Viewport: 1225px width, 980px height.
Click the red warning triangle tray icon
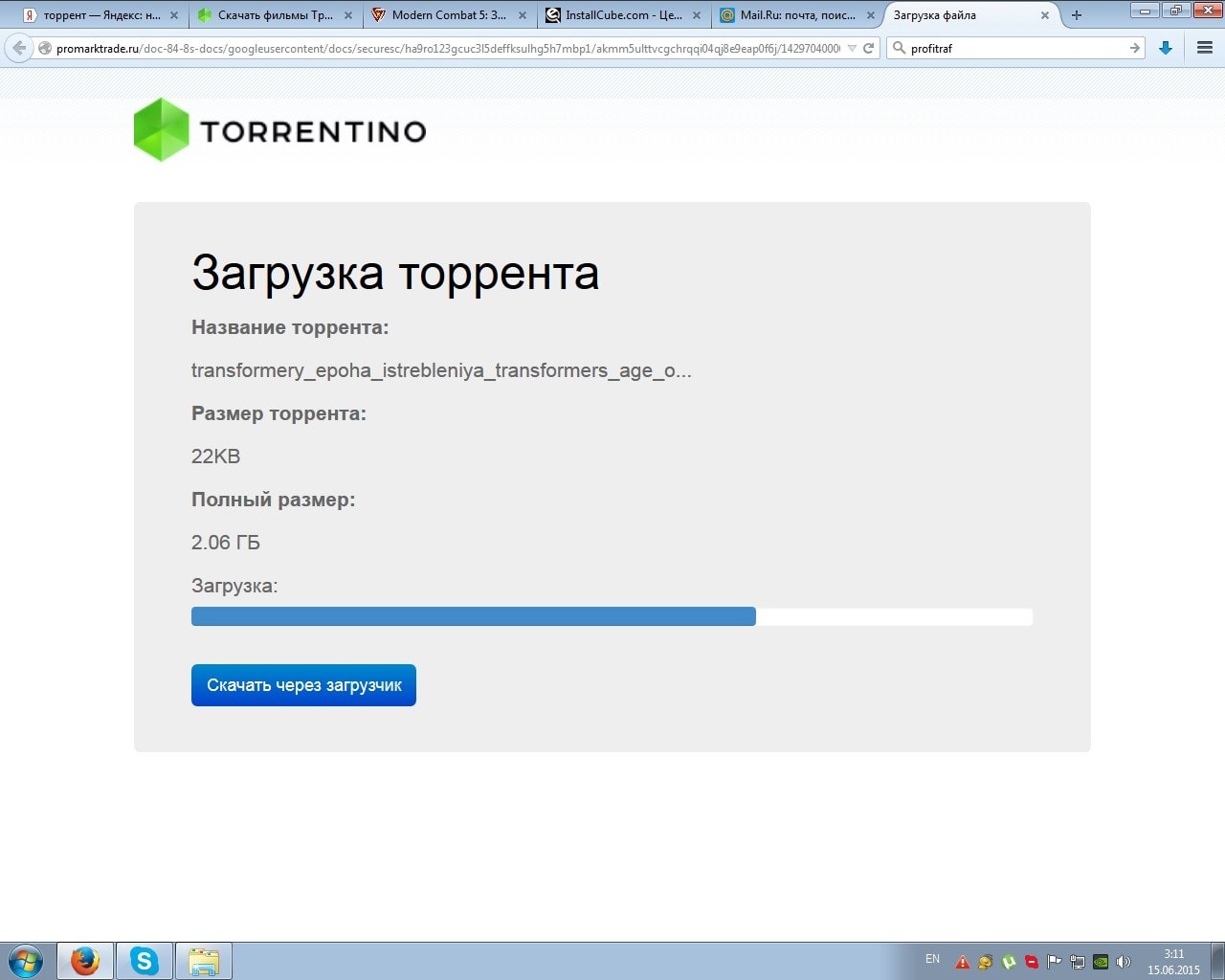962,962
